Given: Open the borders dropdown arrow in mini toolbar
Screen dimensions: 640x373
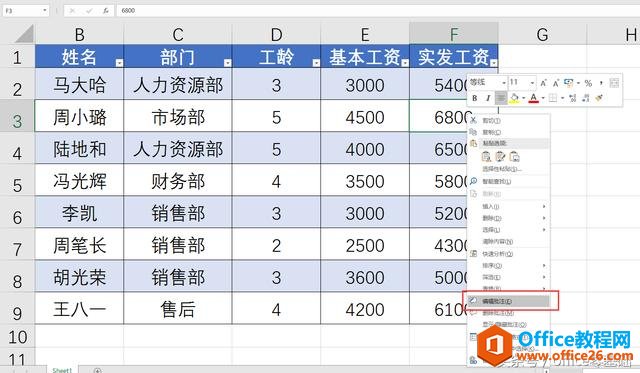Looking at the screenshot, I should [562, 98].
